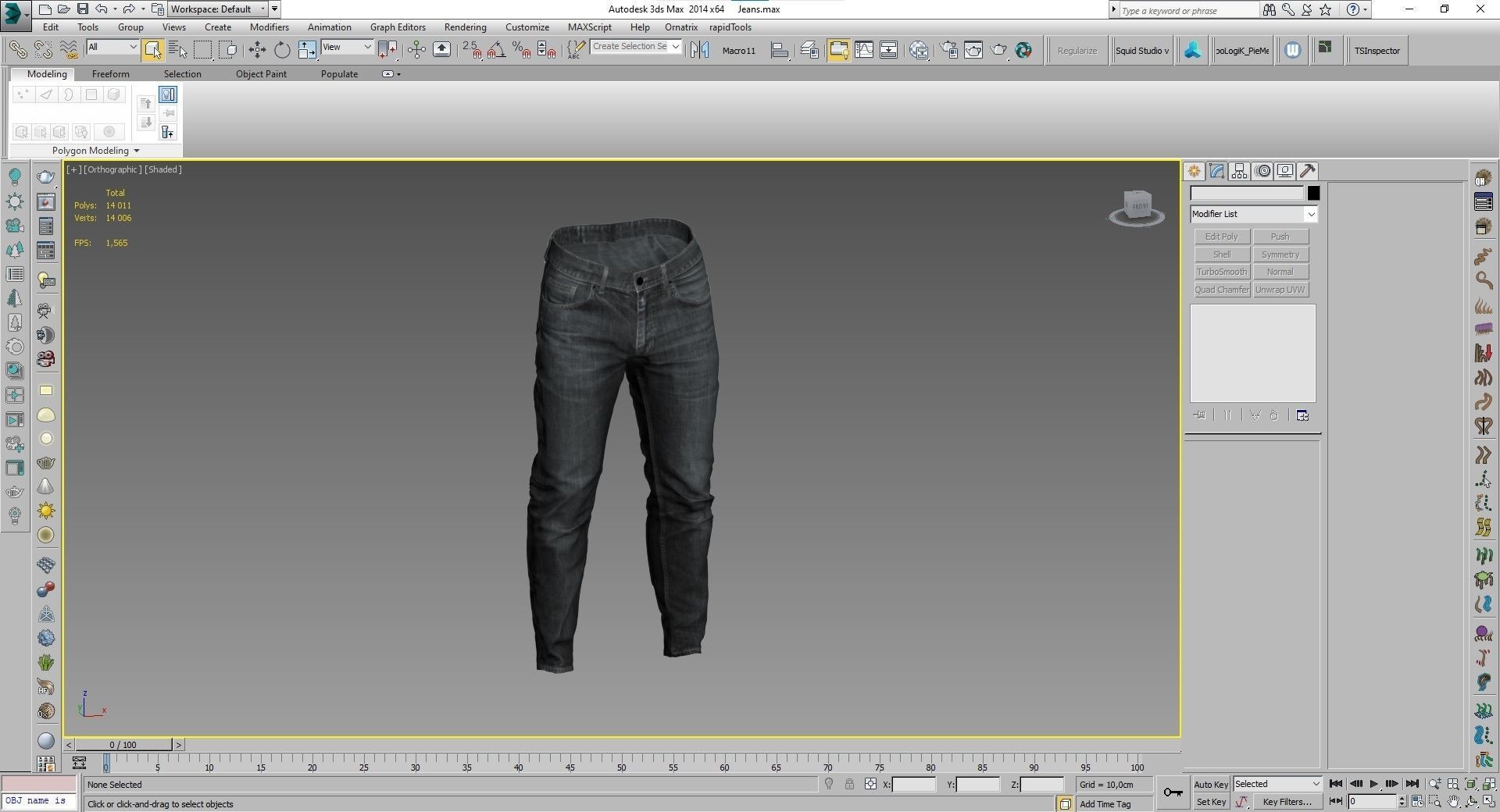Click the Play Animation button

[1373, 784]
